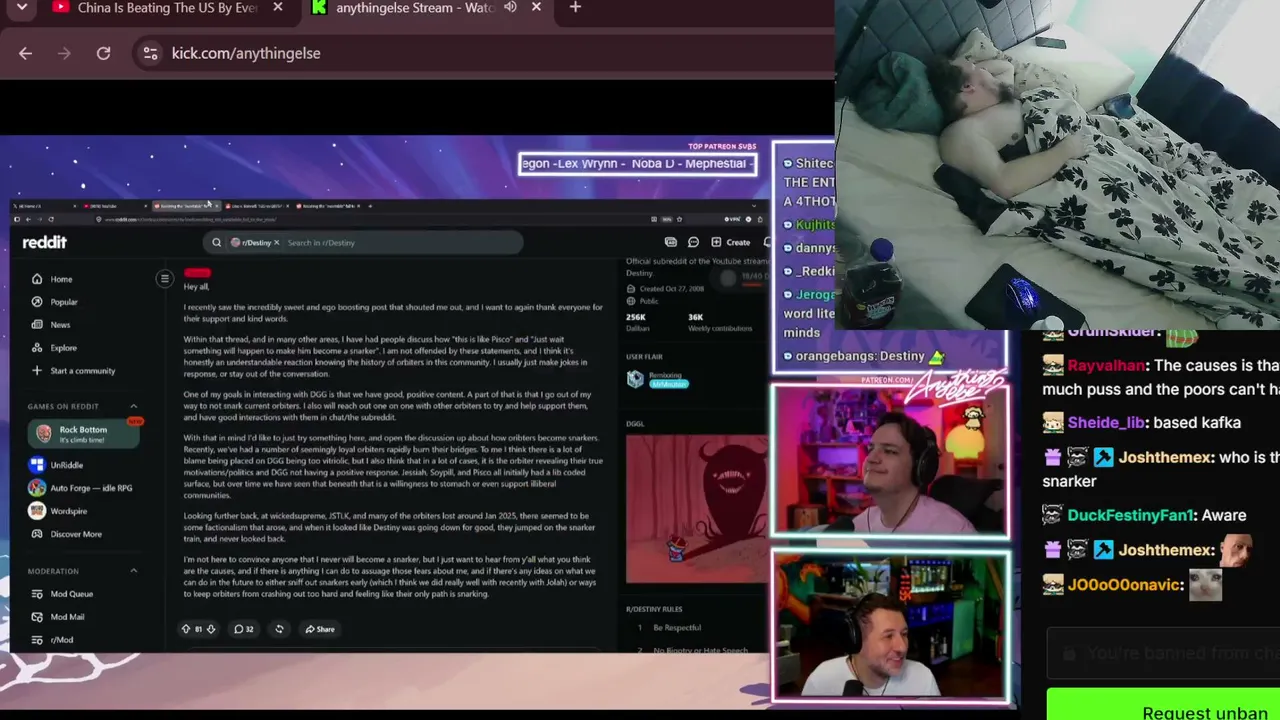The height and width of the screenshot is (720, 1280).
Task: Click the Be Respectful rule
Action: 677,628
